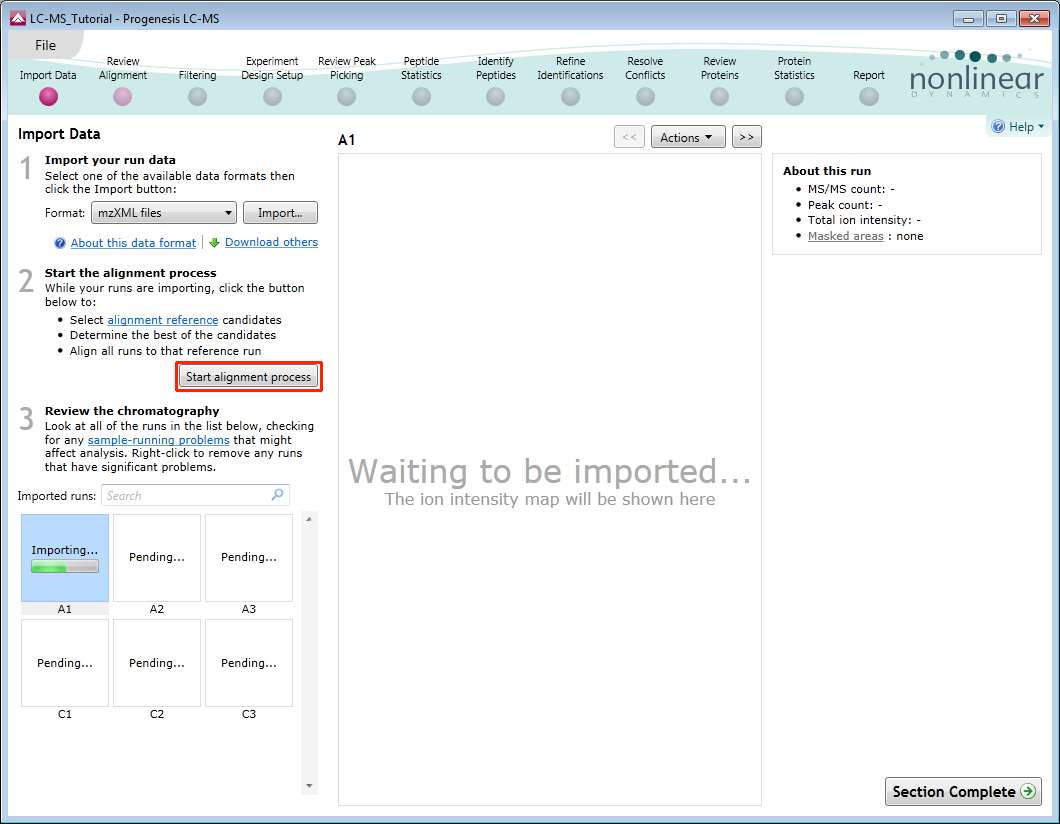
Task: Switch to Identify Peptides tab label
Action: click(x=496, y=68)
